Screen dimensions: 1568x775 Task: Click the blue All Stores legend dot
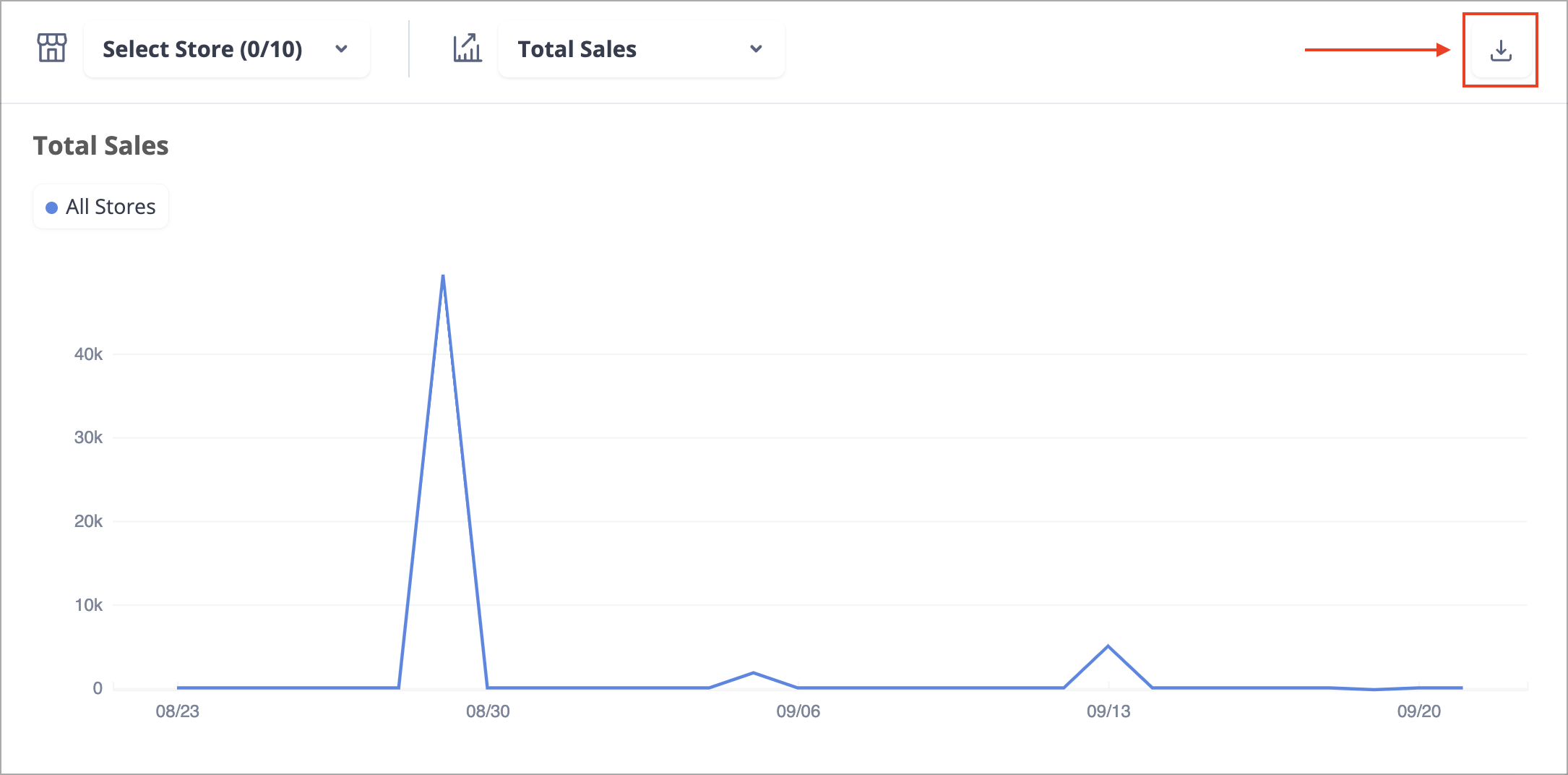tap(51, 208)
